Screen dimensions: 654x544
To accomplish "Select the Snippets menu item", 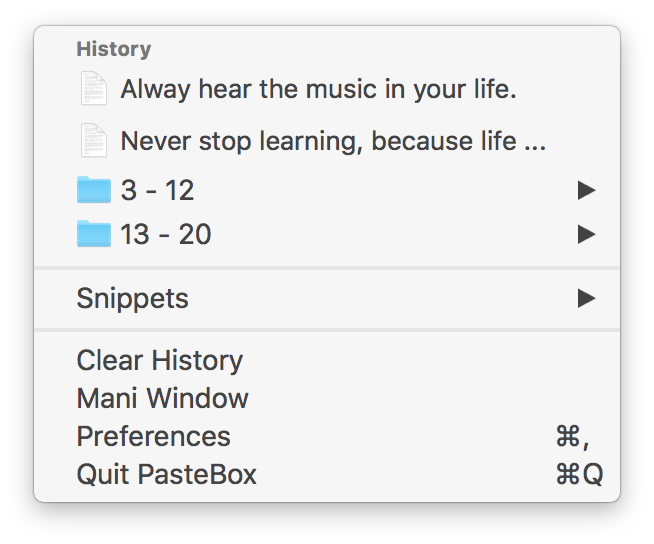I will tap(132, 298).
